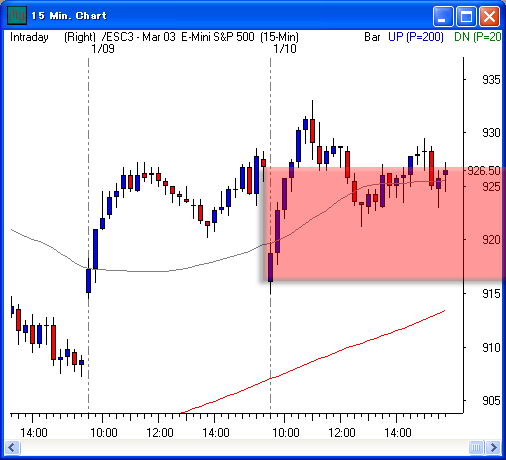Click the 14:00 time label for 1/09 session
The height and width of the screenshot is (460, 506).
pos(216,433)
